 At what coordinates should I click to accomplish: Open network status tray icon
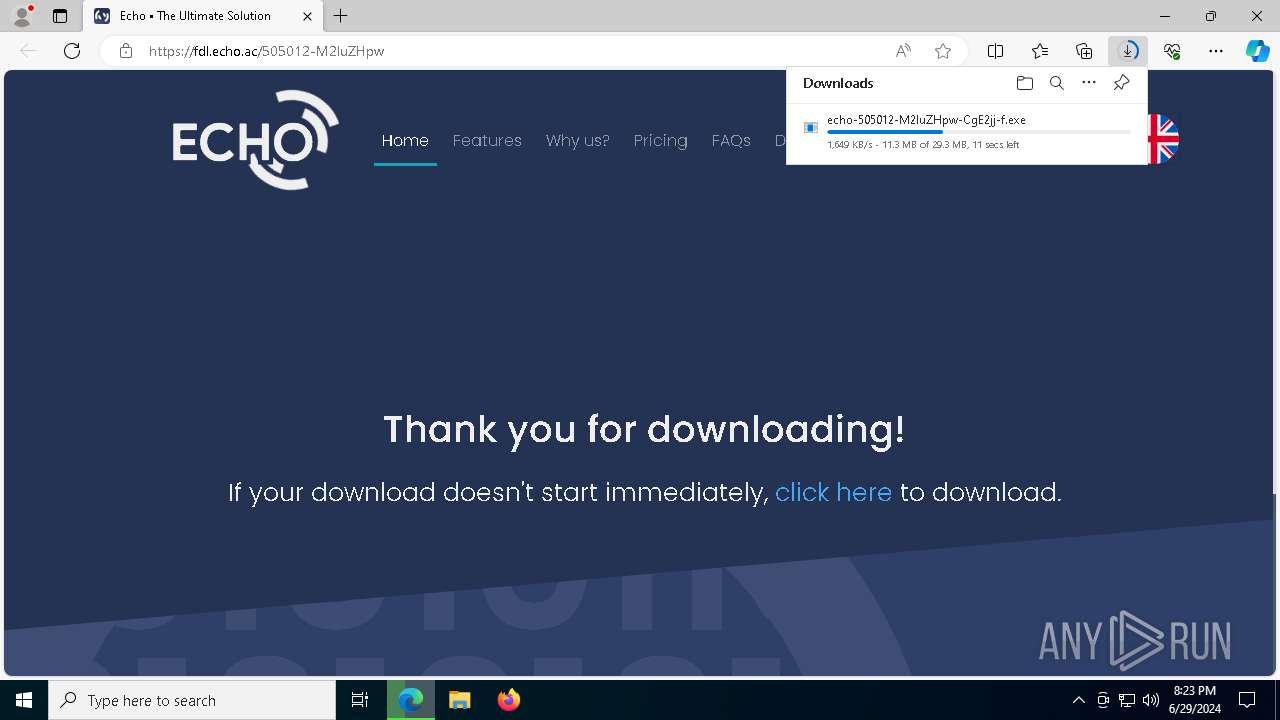[x=1127, y=700]
